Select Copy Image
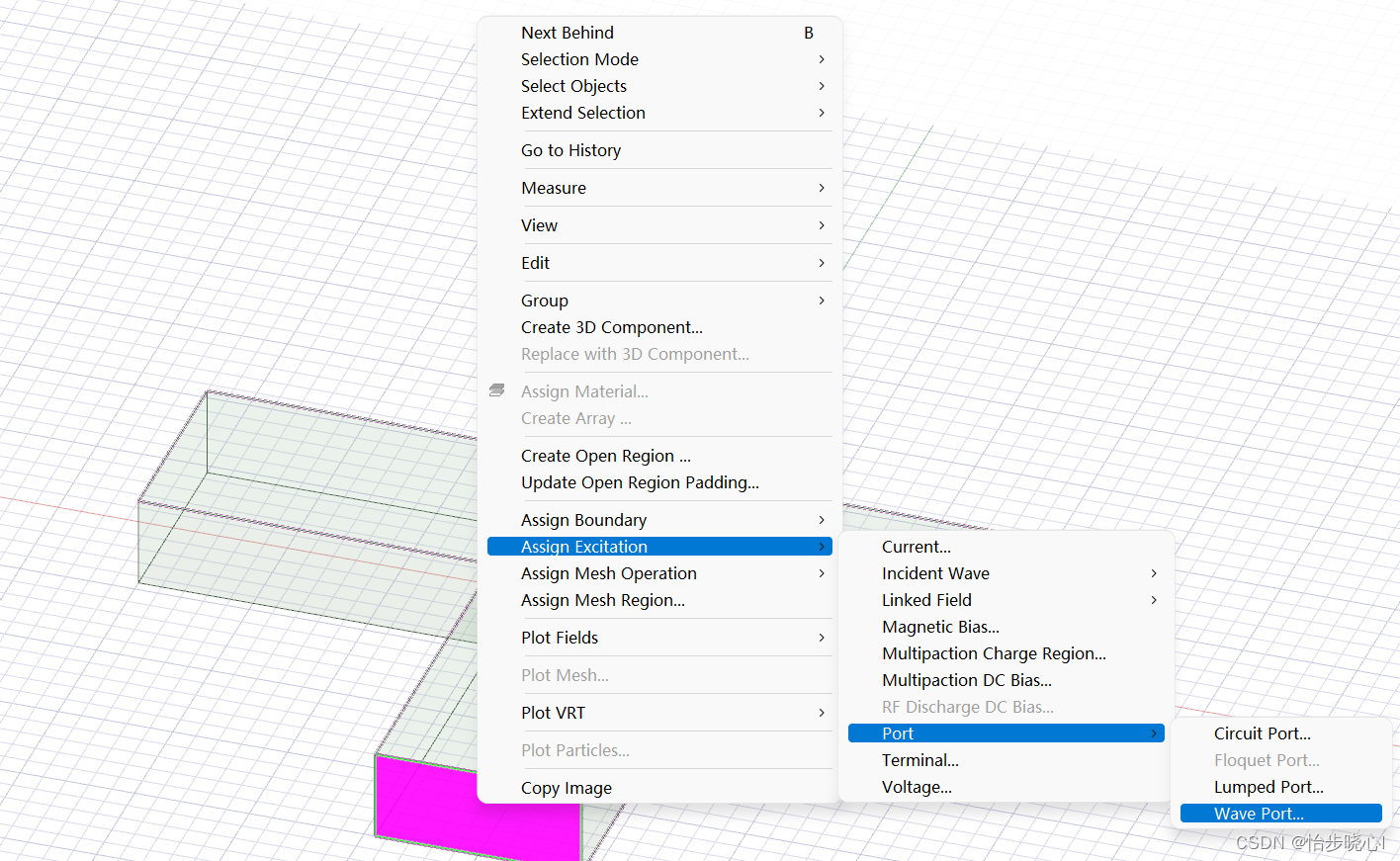 659,788
